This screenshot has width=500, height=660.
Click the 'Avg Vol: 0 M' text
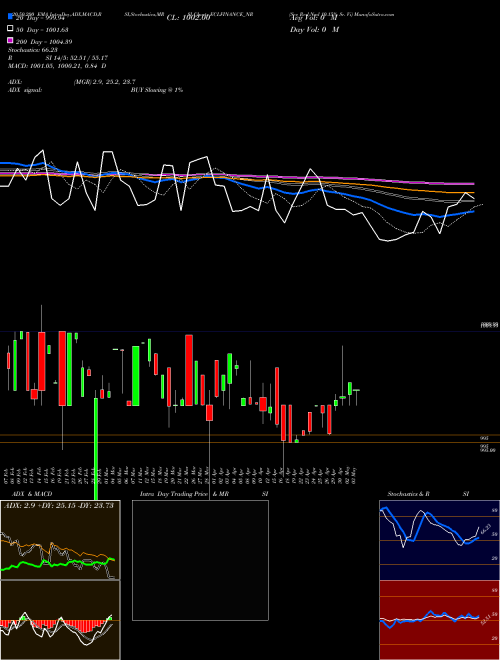314,18
